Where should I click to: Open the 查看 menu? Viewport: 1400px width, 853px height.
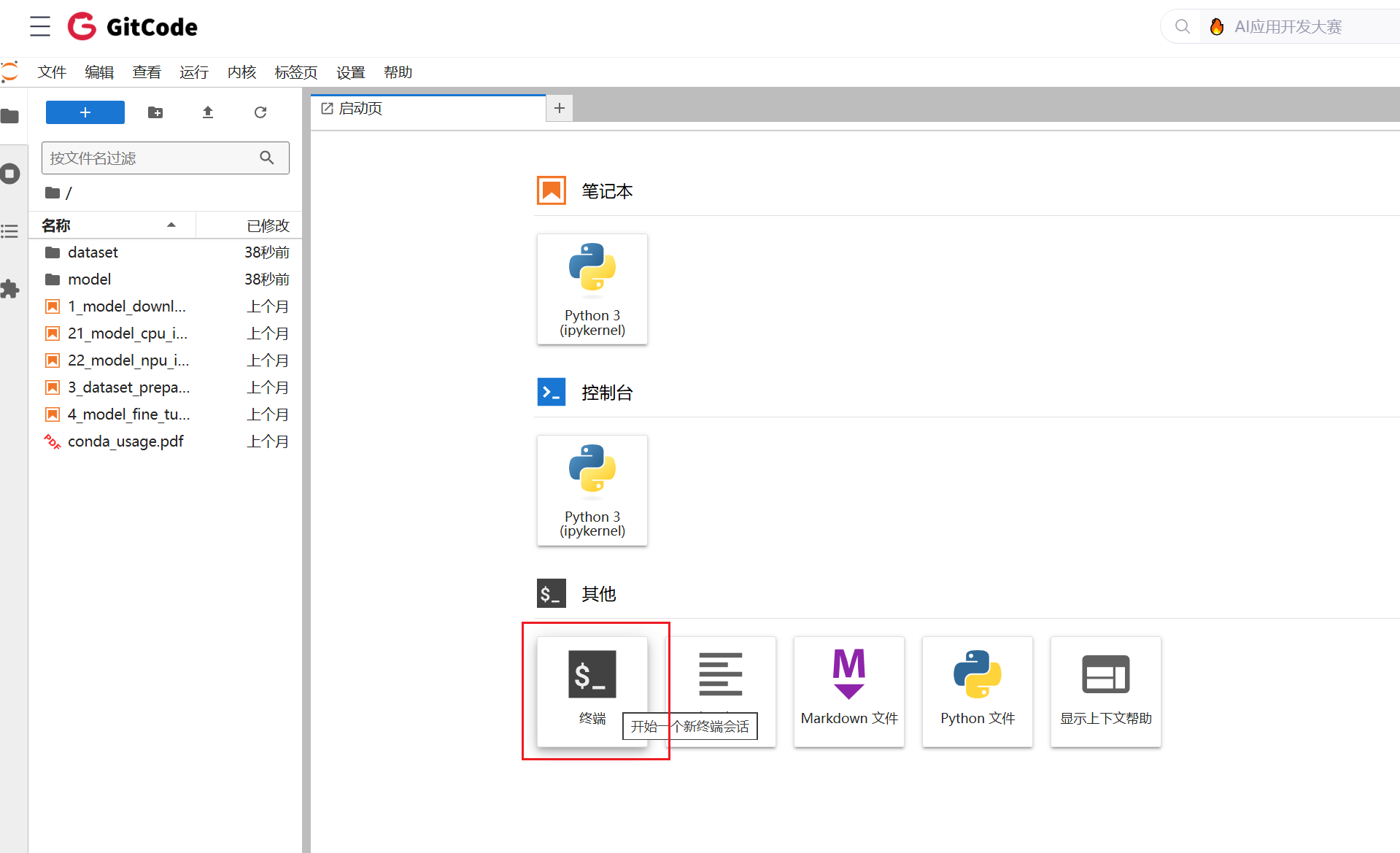coord(147,72)
